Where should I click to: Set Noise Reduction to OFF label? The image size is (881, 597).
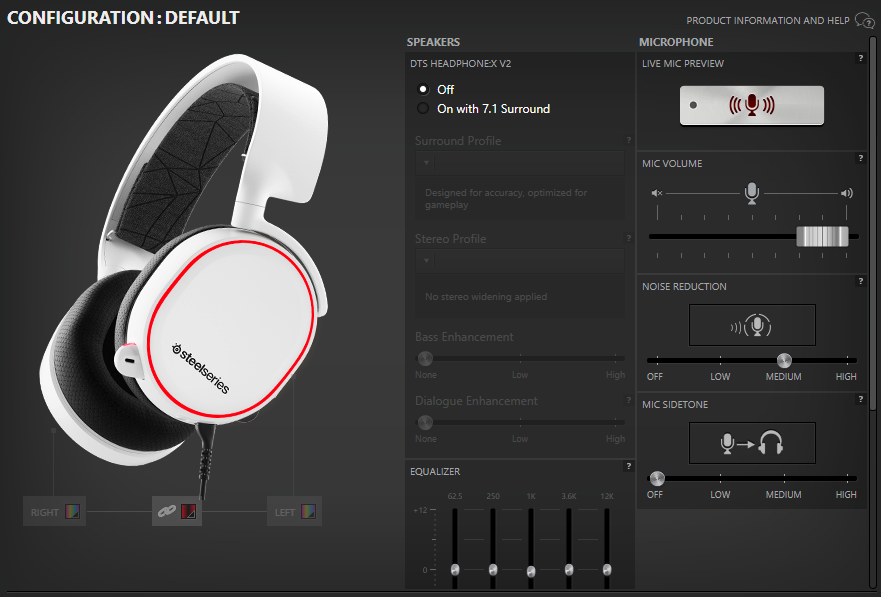tap(655, 377)
